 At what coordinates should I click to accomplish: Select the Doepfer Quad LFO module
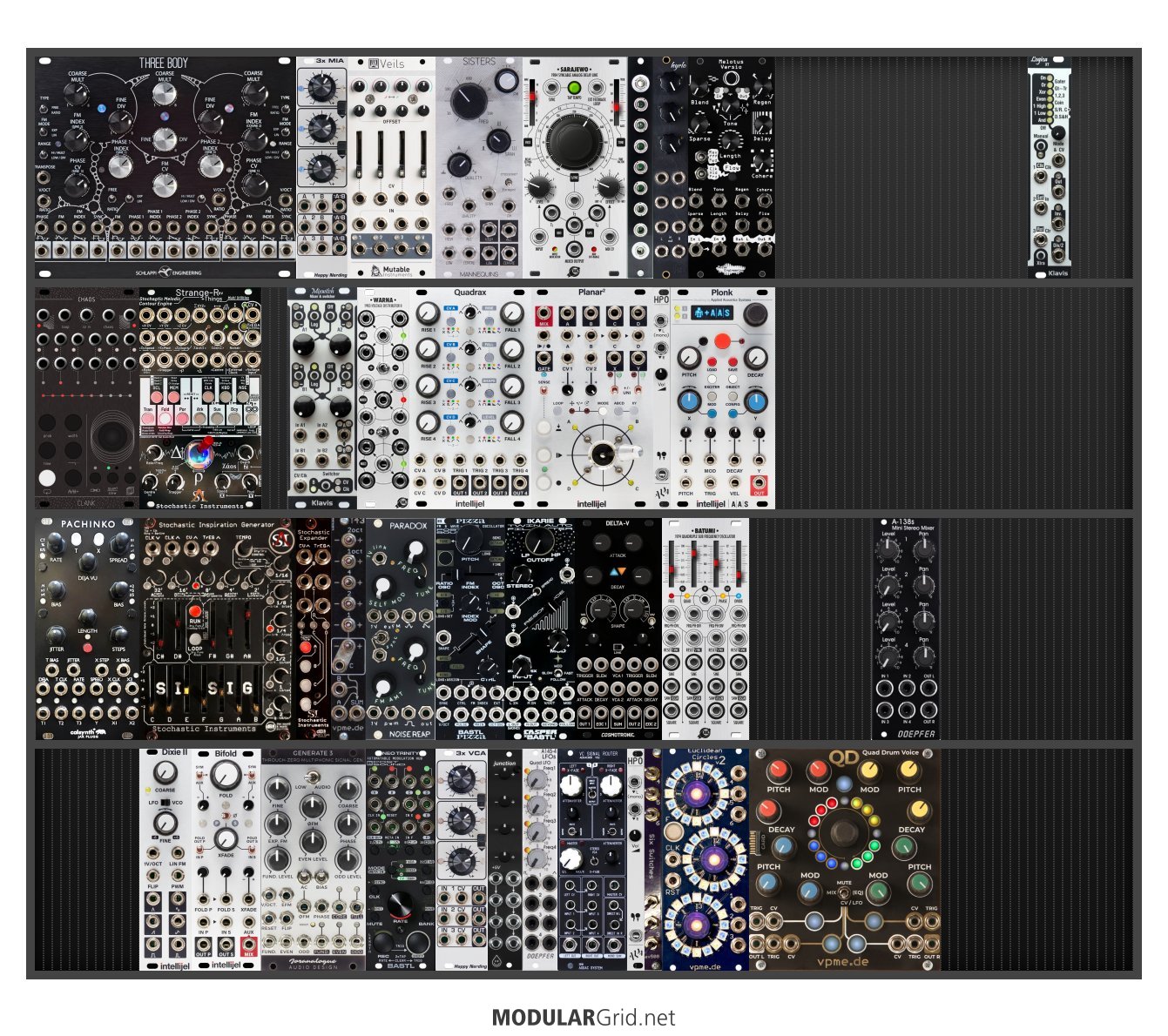tap(540, 860)
